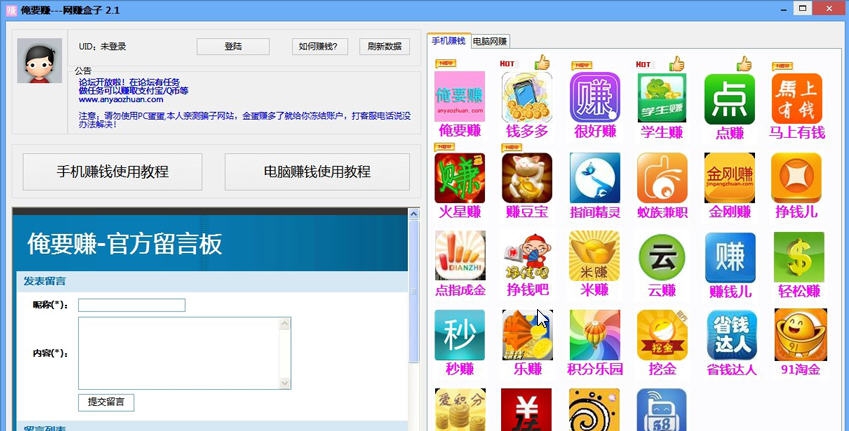Click the 登陆 login button
849x431 pixels.
[233, 47]
